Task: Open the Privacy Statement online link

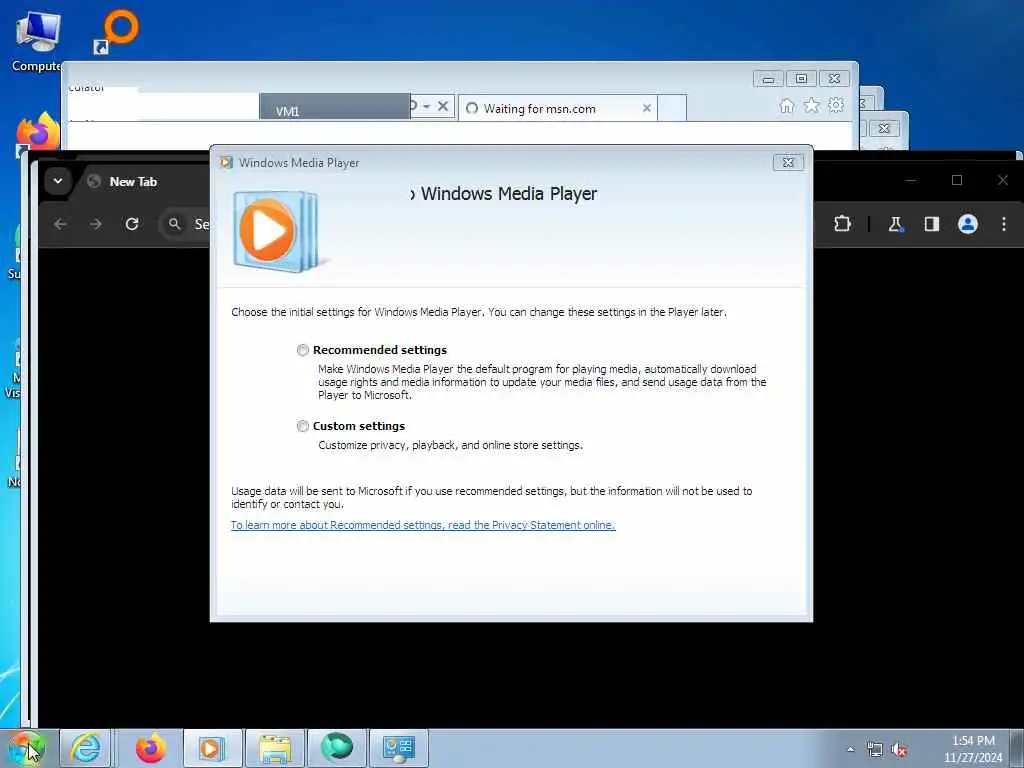Action: [x=423, y=525]
